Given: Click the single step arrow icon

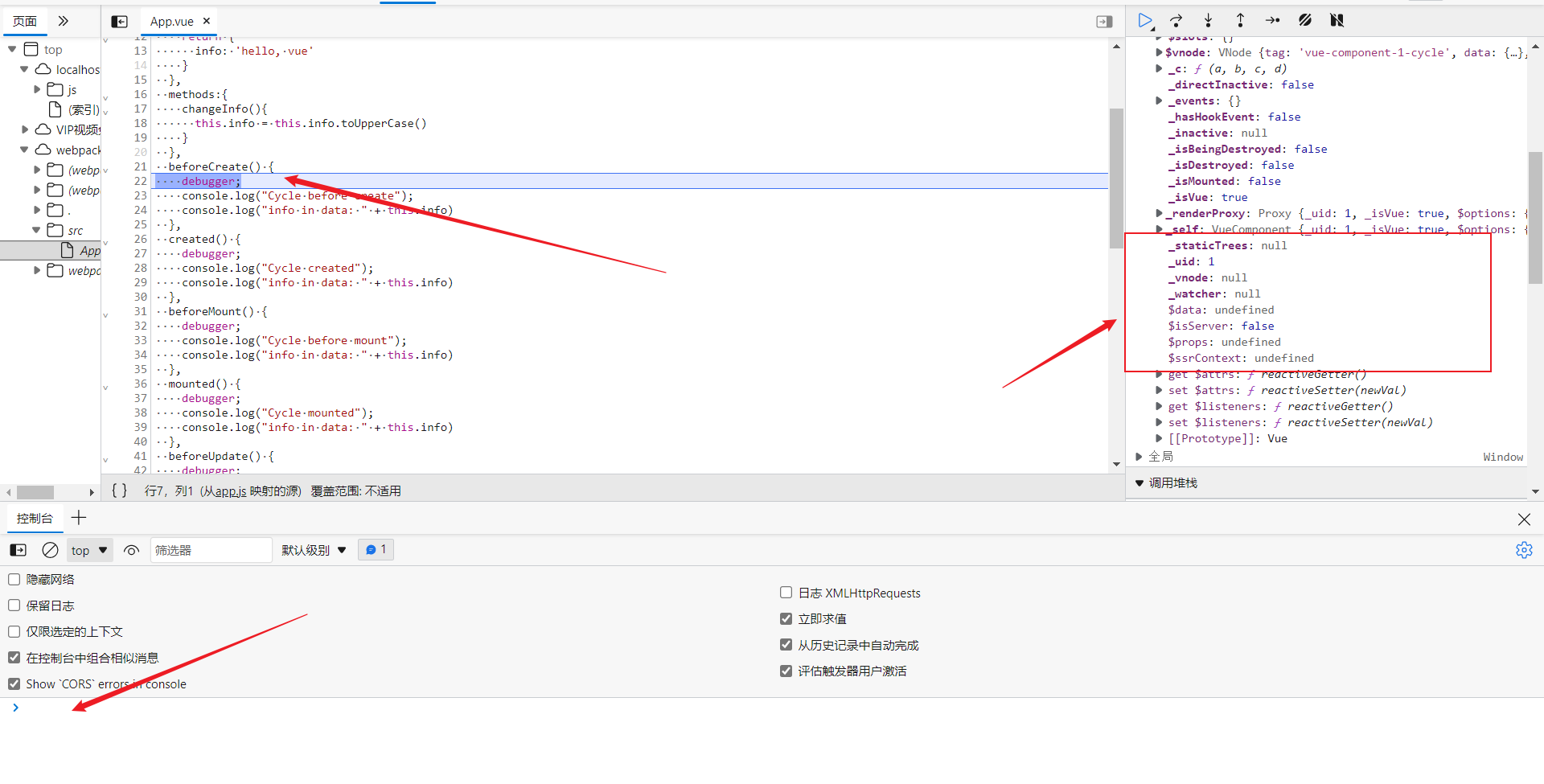Looking at the screenshot, I should [1272, 21].
